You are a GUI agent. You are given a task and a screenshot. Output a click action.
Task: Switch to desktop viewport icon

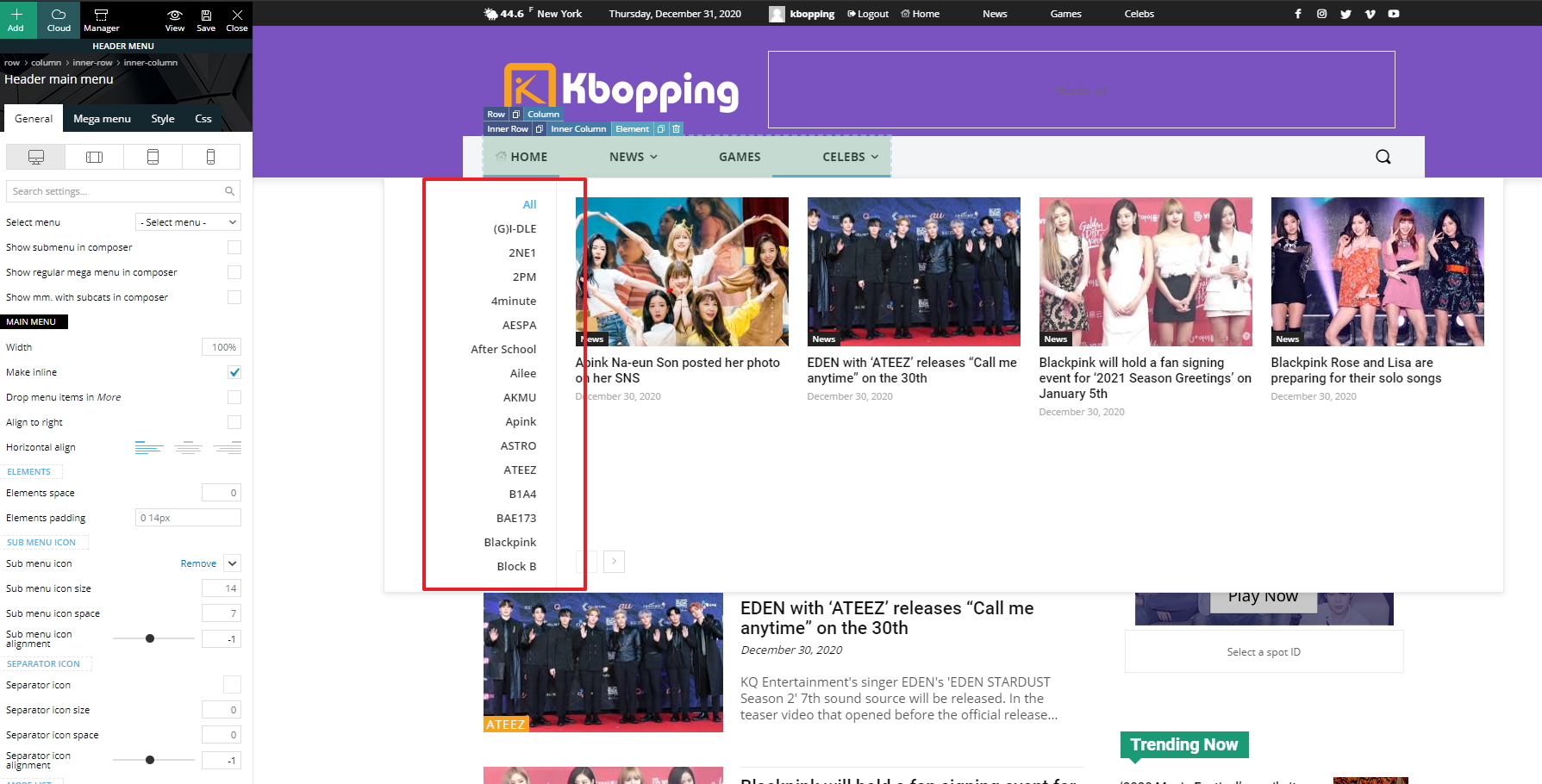pyautogui.click(x=35, y=157)
